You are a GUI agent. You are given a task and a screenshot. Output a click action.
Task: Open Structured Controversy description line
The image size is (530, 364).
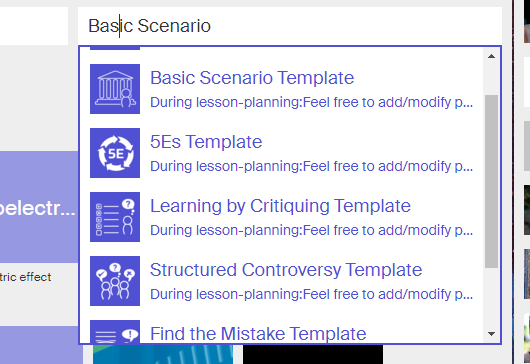pyautogui.click(x=311, y=294)
